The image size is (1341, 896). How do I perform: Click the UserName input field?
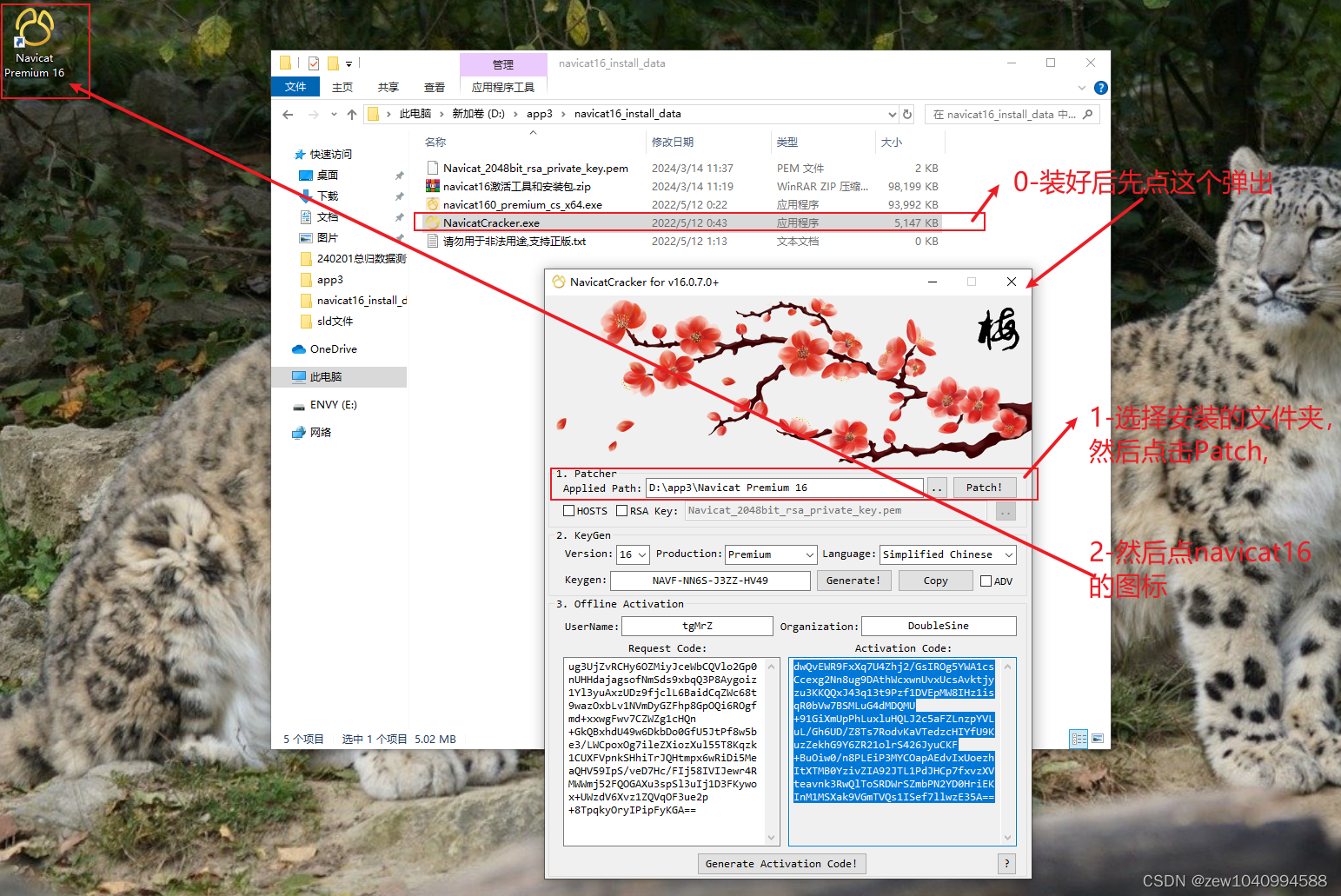697,626
